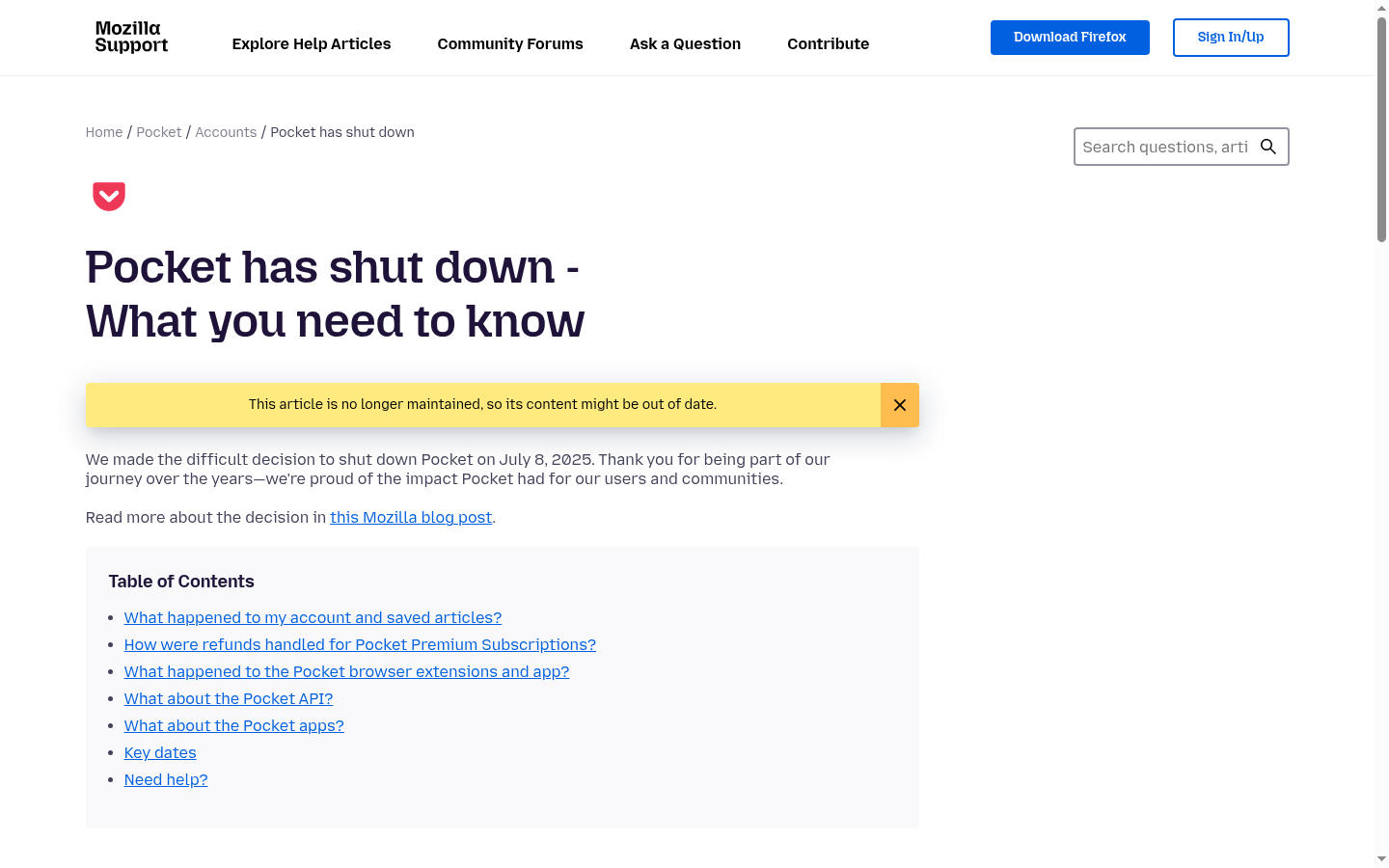Jump to Pocket Premium refunds section
This screenshot has height=868, width=1389.
360,644
